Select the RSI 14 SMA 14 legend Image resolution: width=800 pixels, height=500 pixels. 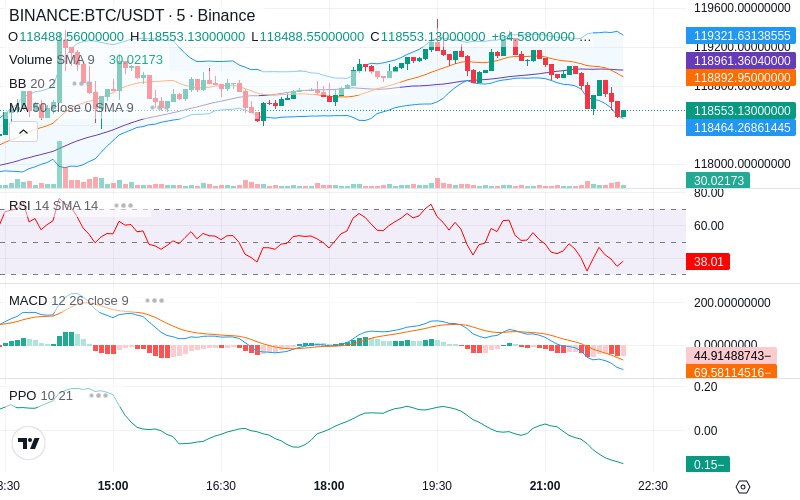coord(53,206)
